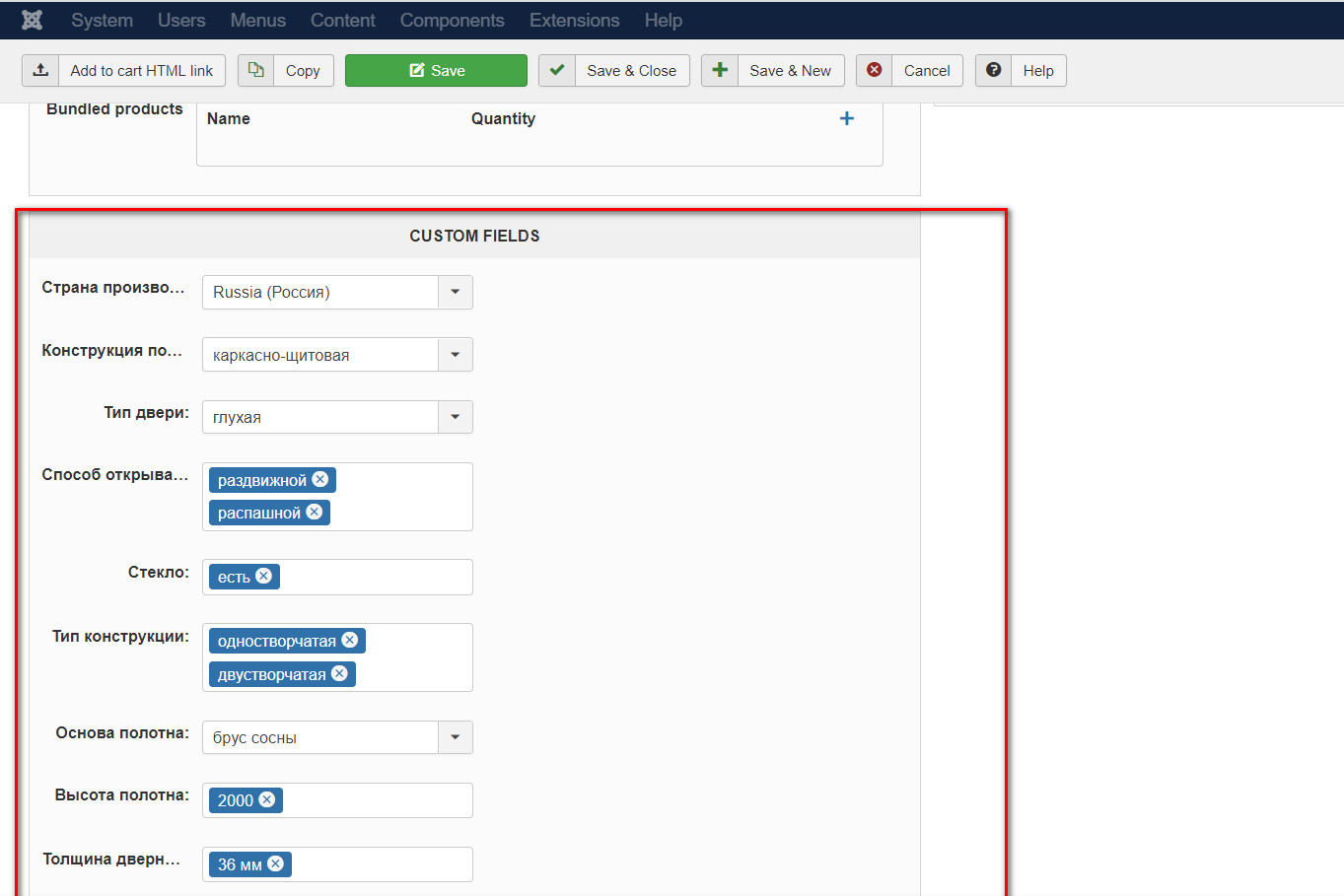The image size is (1344, 896).
Task: Click the Cancel button
Action: 909,71
